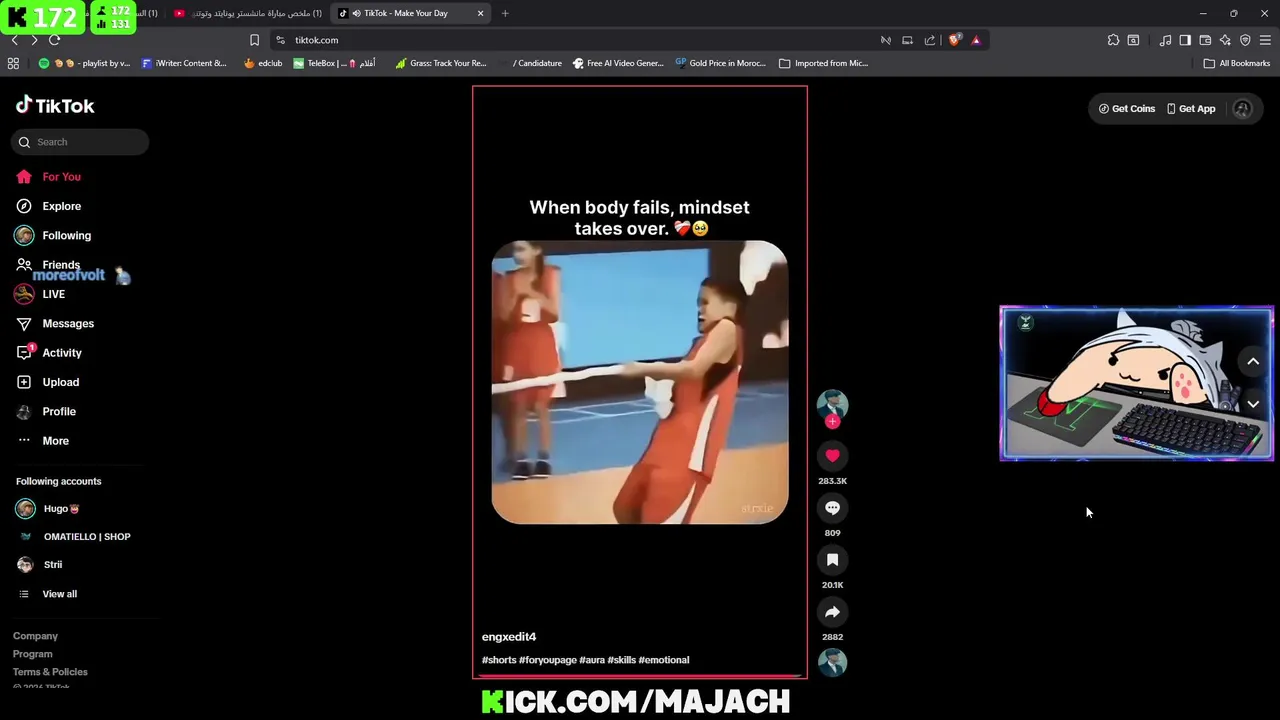The image size is (1280, 720).
Task: Expand View all following accounts
Action: click(x=47, y=594)
